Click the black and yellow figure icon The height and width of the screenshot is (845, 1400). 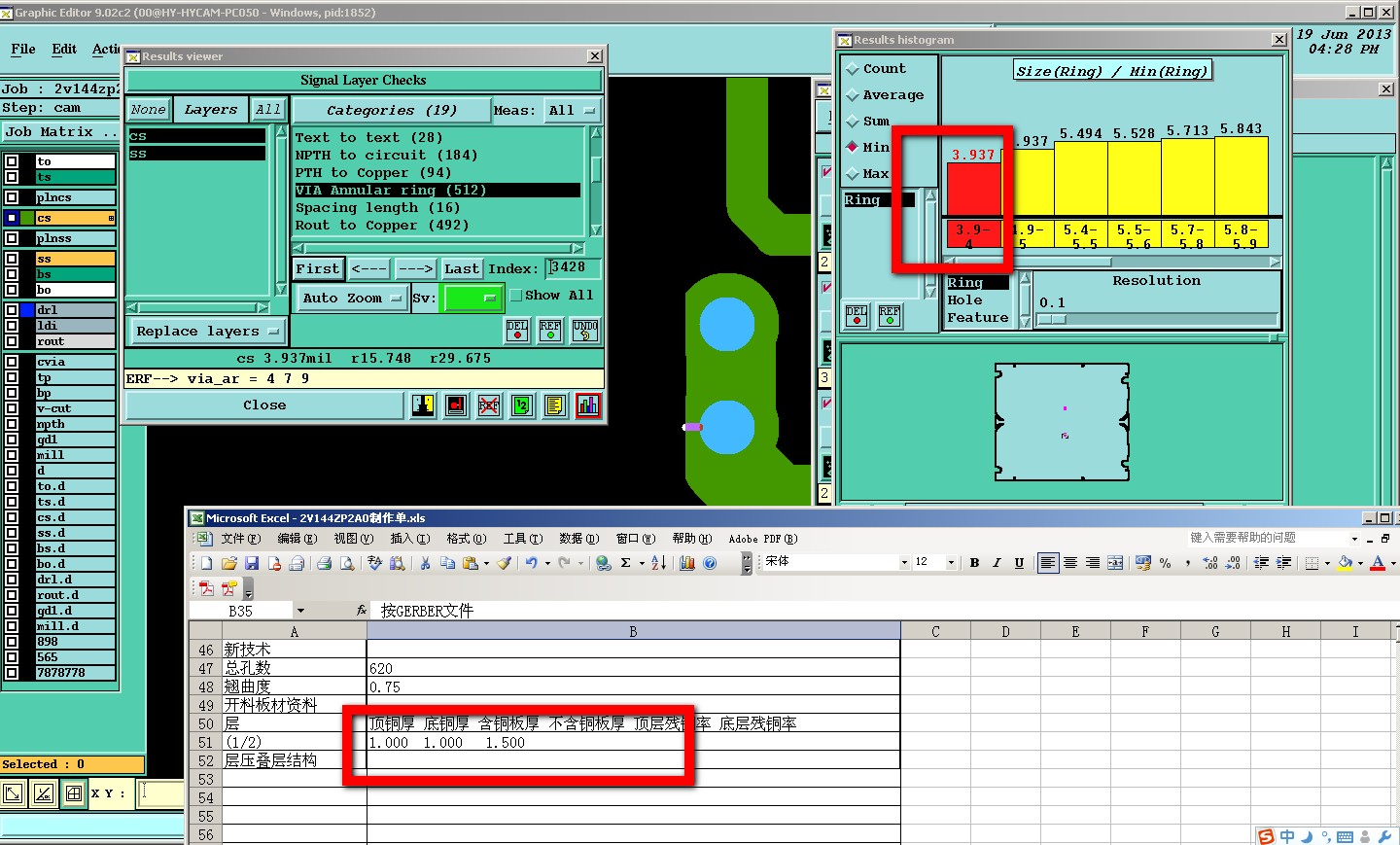pyautogui.click(x=423, y=405)
